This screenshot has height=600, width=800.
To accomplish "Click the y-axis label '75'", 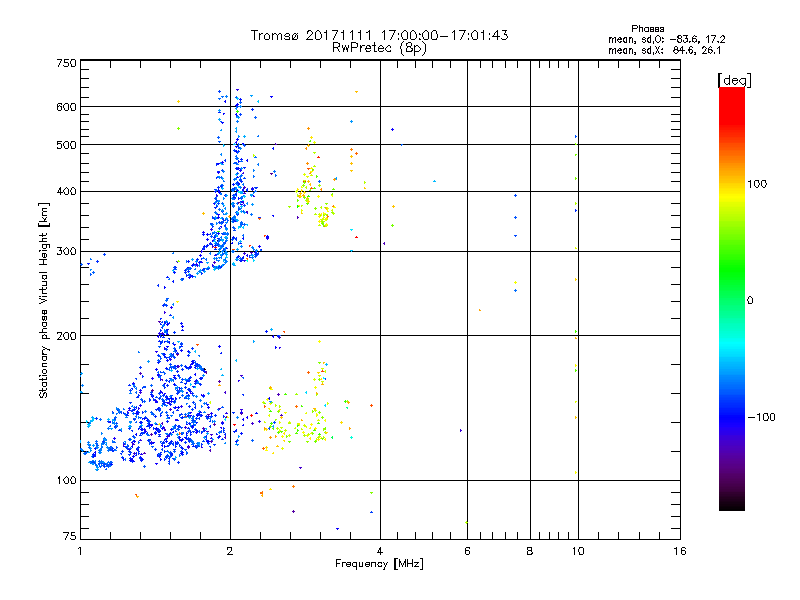I will click(70, 536).
